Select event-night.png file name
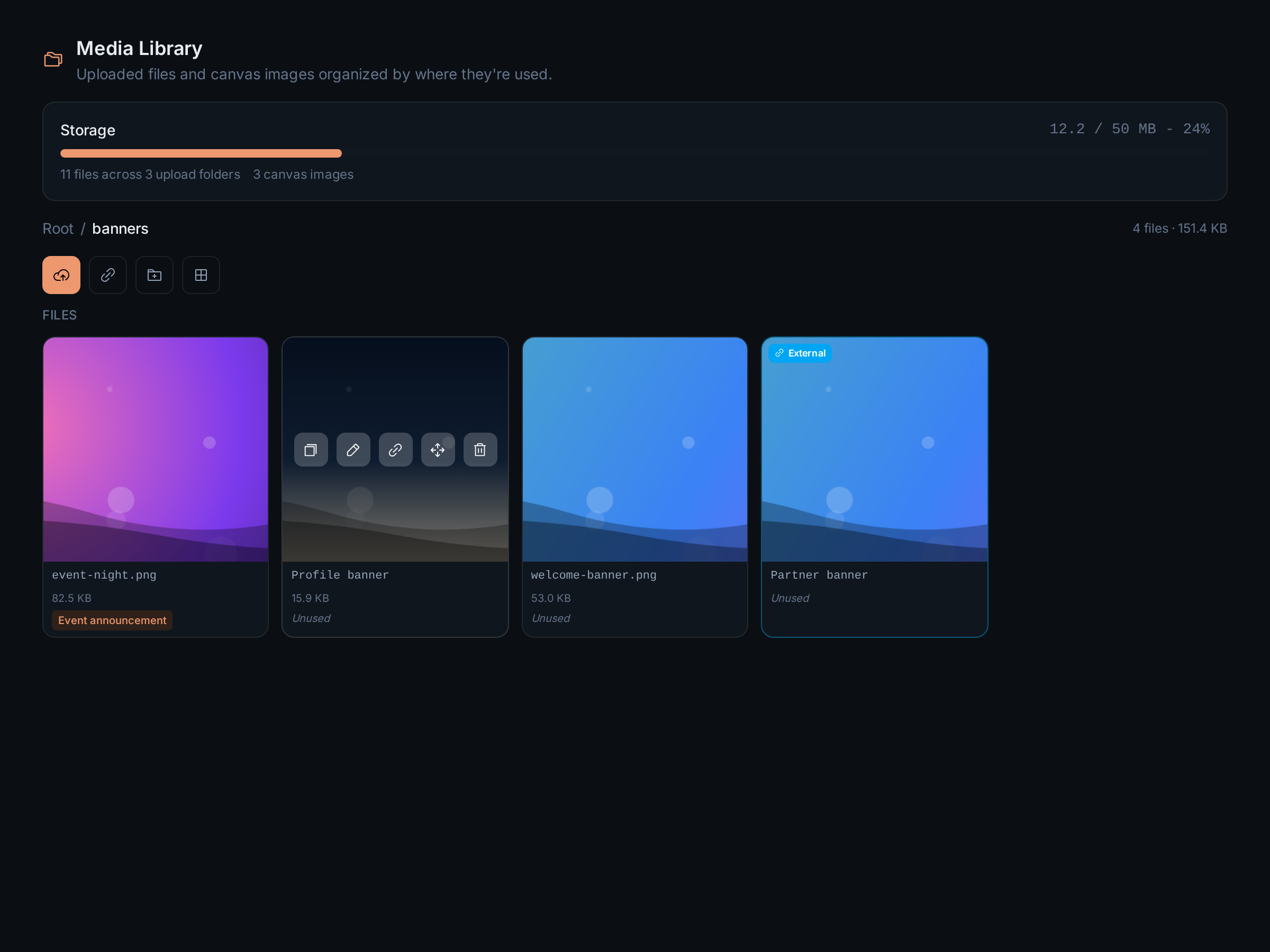This screenshot has width=1270, height=952. click(x=104, y=575)
